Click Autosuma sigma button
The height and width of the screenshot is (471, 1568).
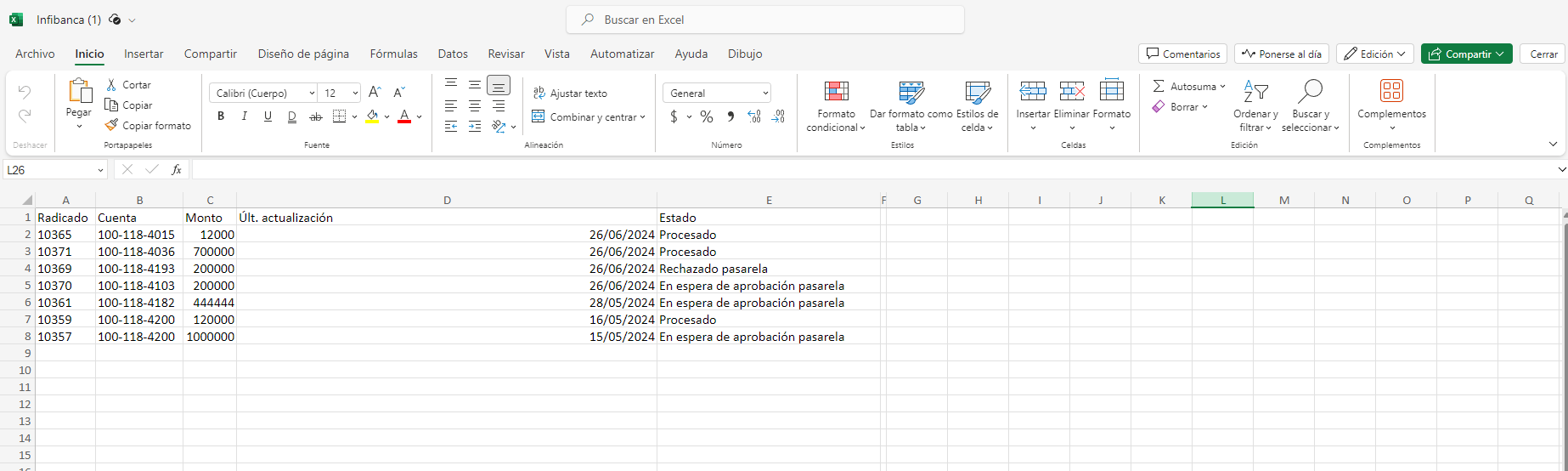pyautogui.click(x=1187, y=86)
